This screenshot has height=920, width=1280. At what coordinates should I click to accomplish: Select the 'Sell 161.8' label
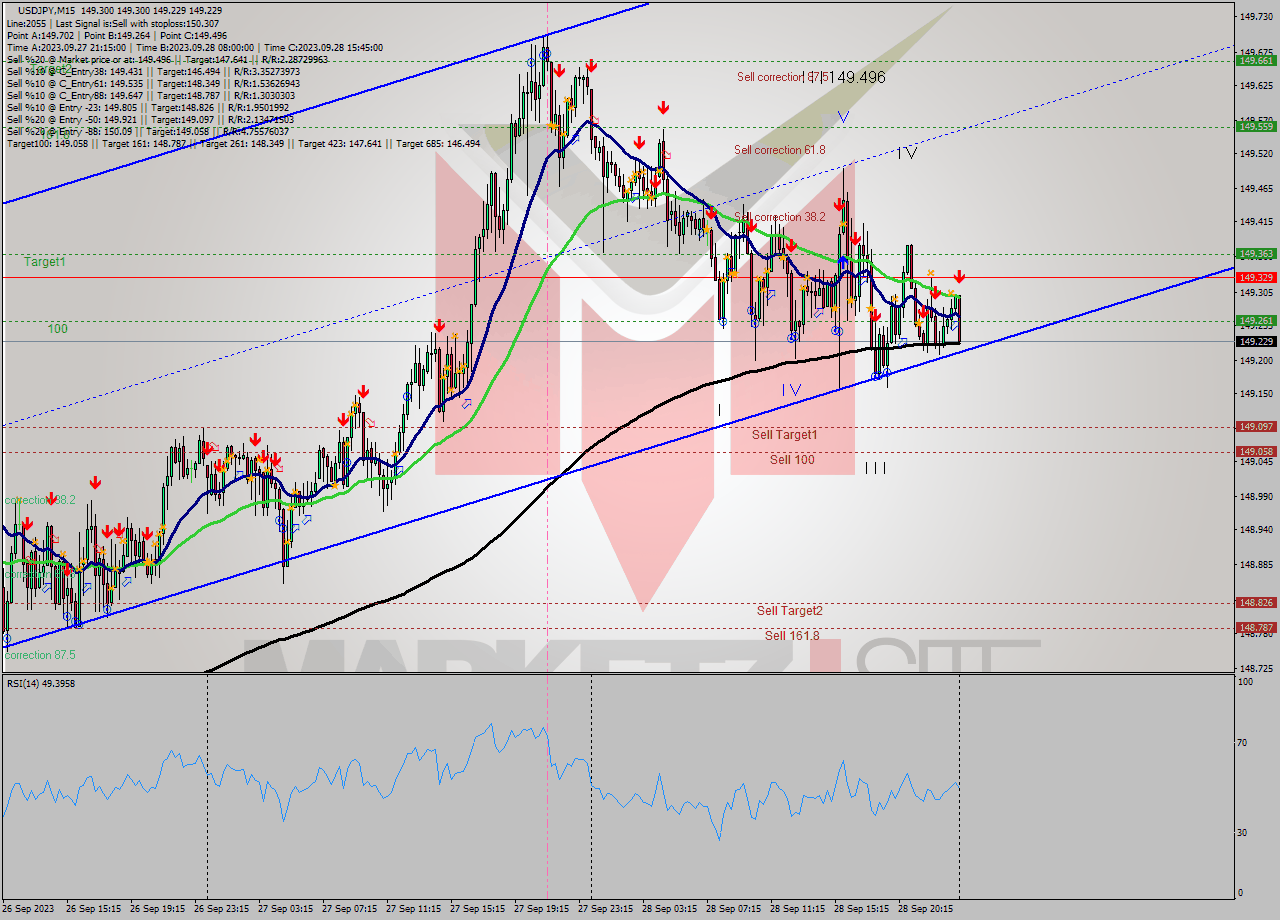pos(792,636)
